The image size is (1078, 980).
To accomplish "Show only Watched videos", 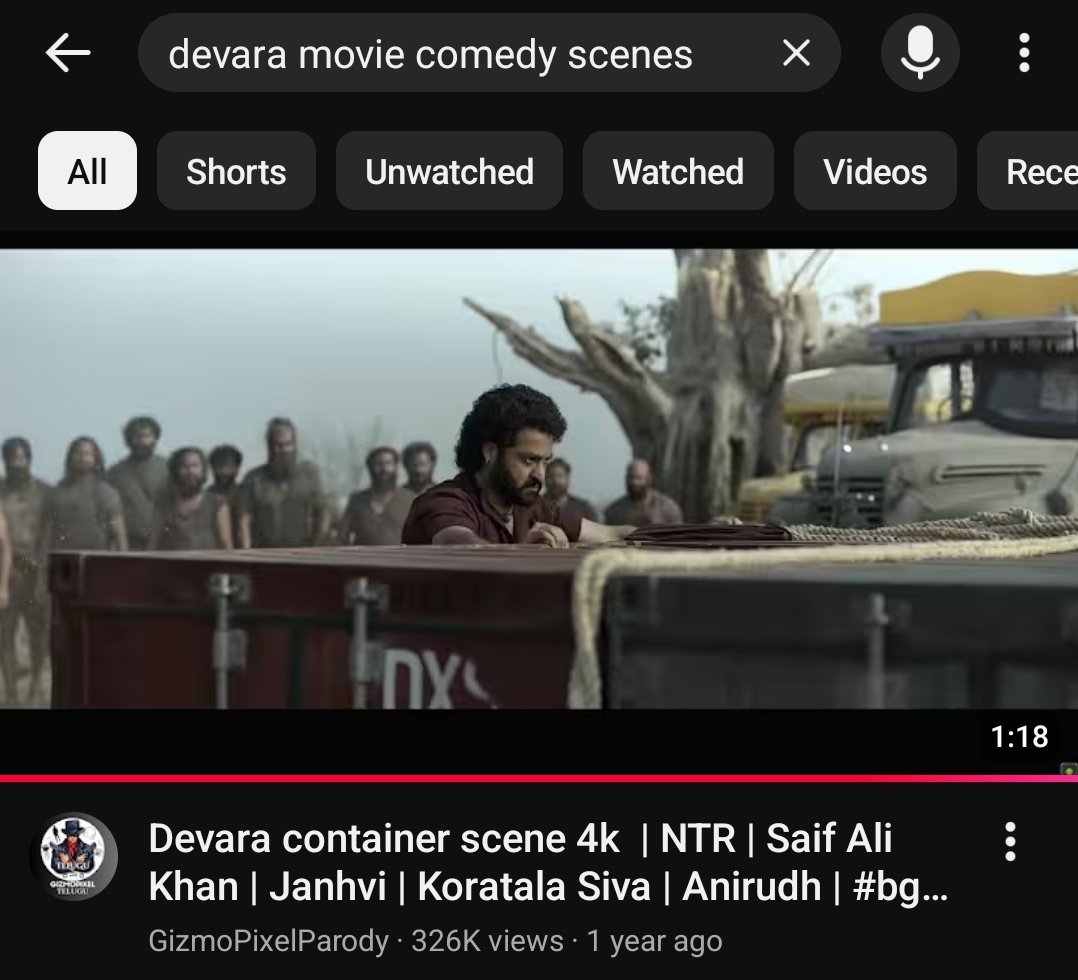I will click(678, 171).
